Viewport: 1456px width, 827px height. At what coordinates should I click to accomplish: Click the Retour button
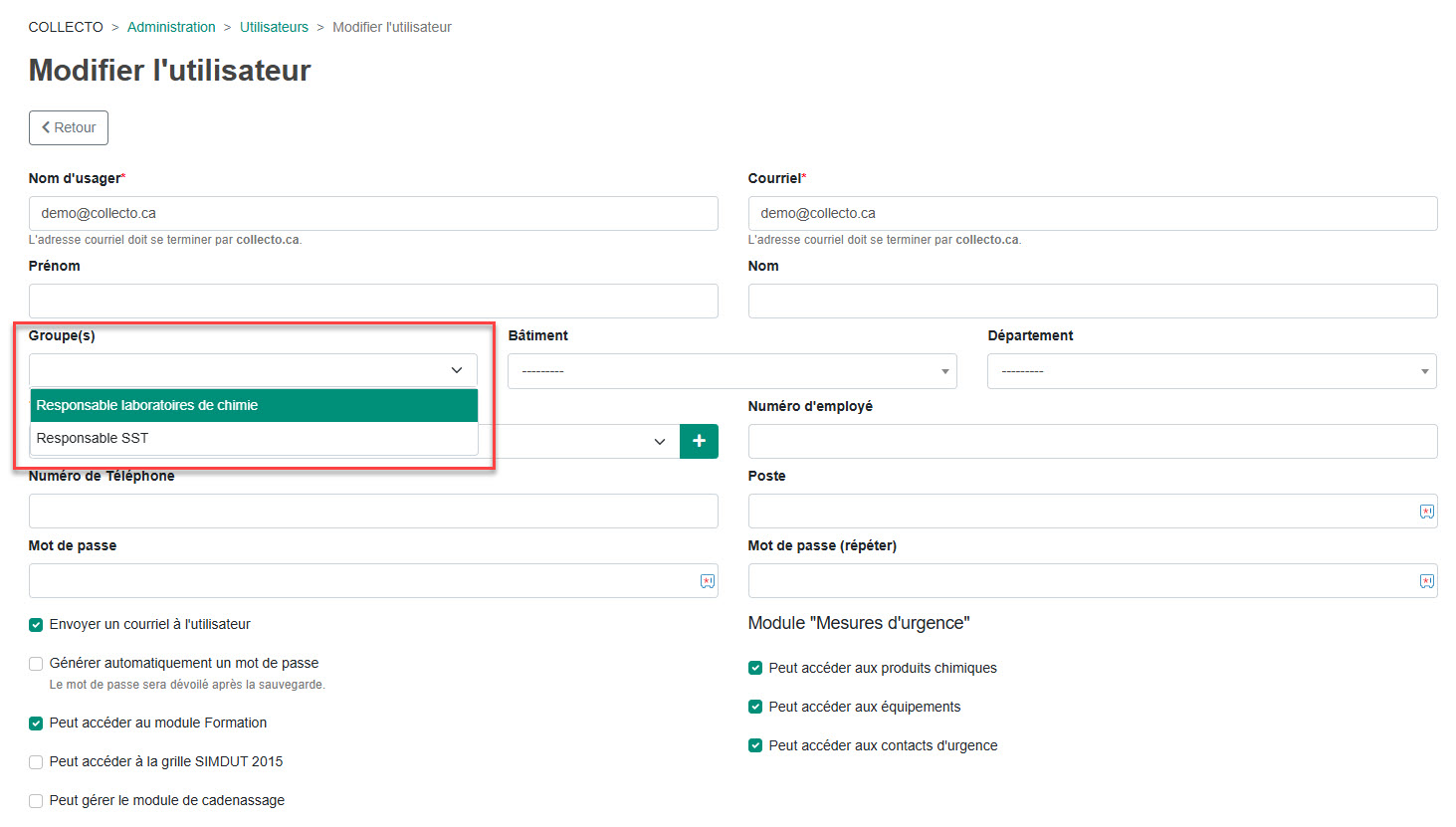click(x=69, y=127)
